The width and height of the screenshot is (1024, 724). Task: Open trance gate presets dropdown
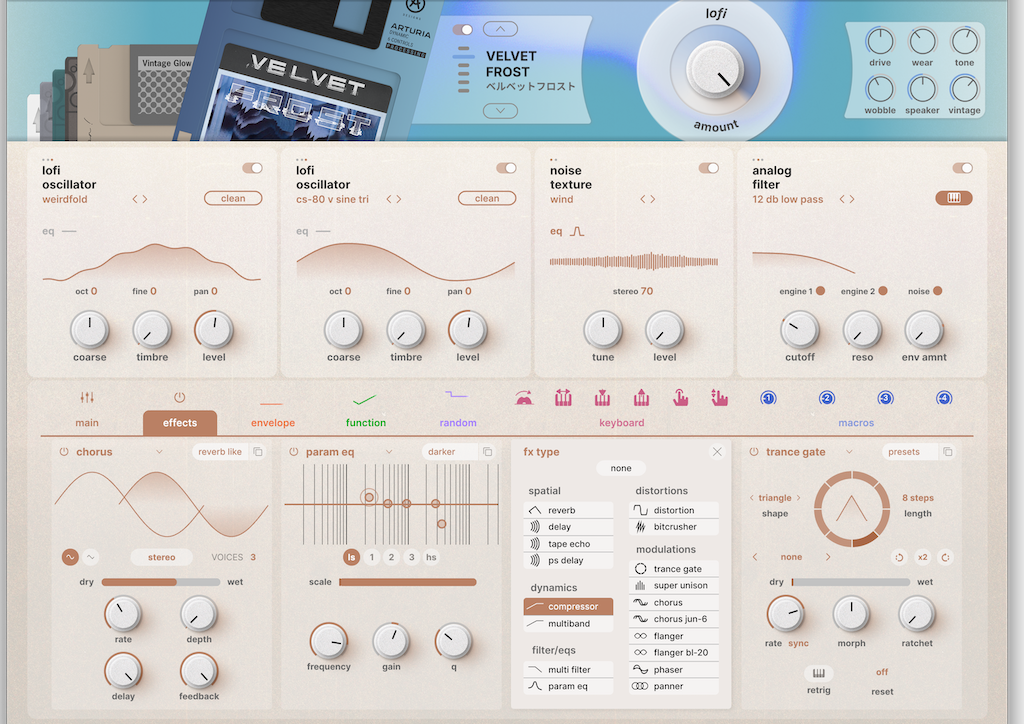pos(909,452)
